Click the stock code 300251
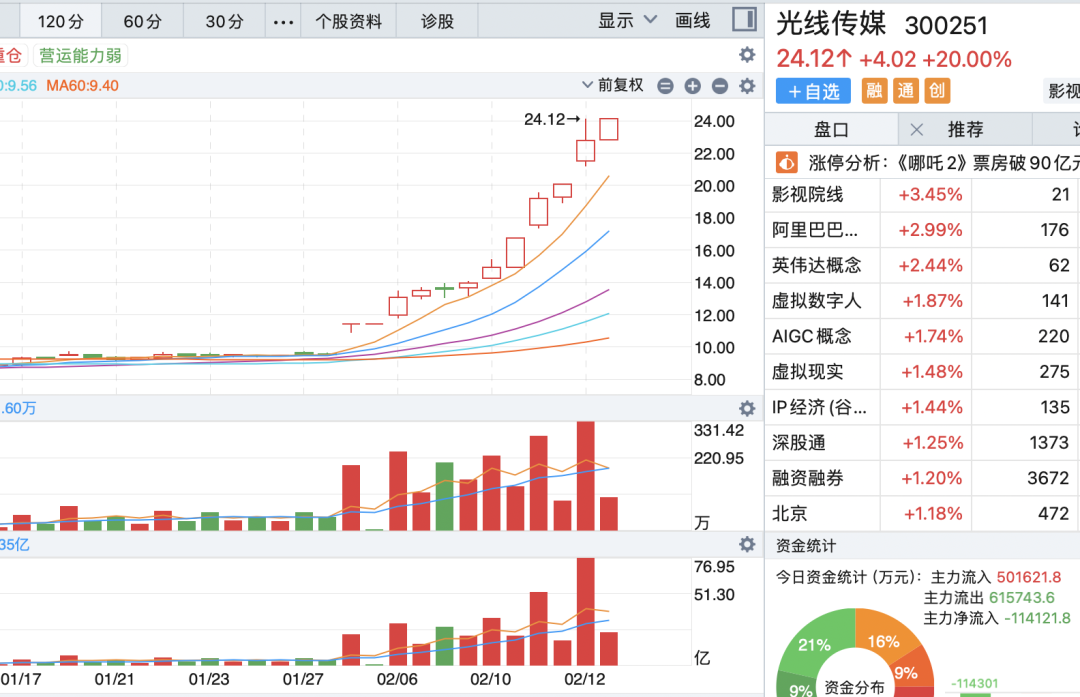Viewport: 1080px width, 697px height. coord(946,26)
